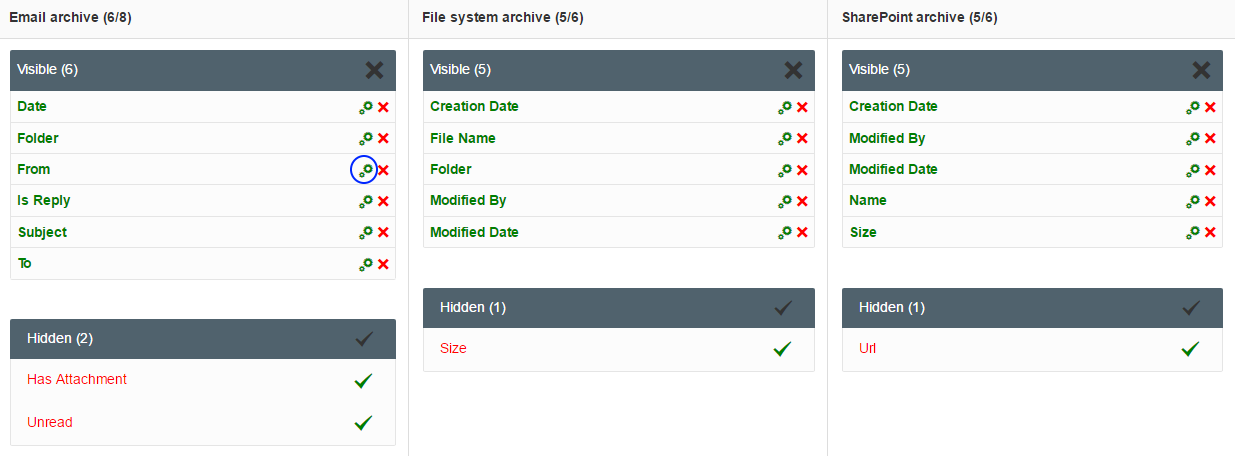Click gear icon beside File system Folder
The width and height of the screenshot is (1235, 456).
click(785, 170)
